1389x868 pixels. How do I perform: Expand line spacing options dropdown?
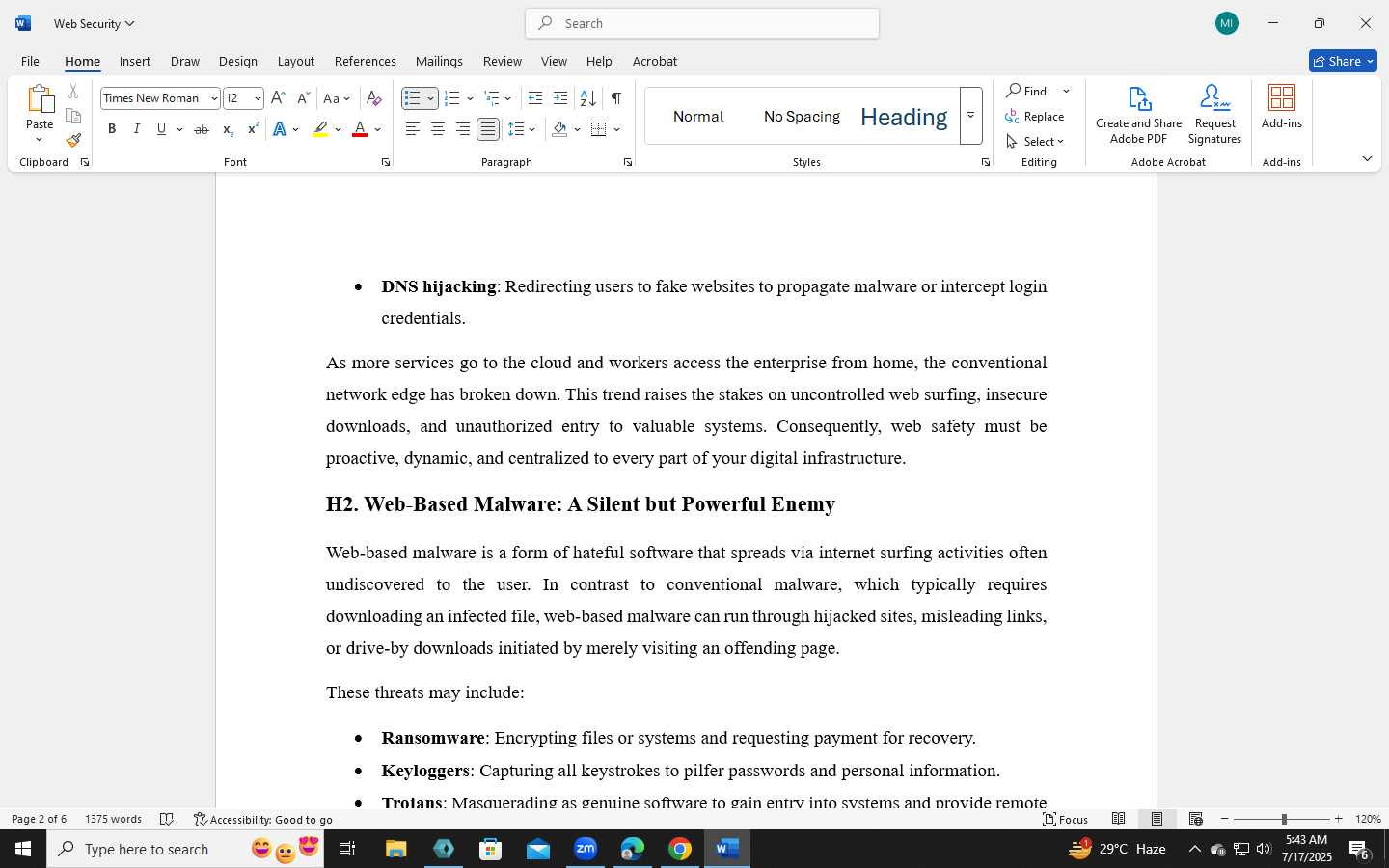[x=532, y=129]
